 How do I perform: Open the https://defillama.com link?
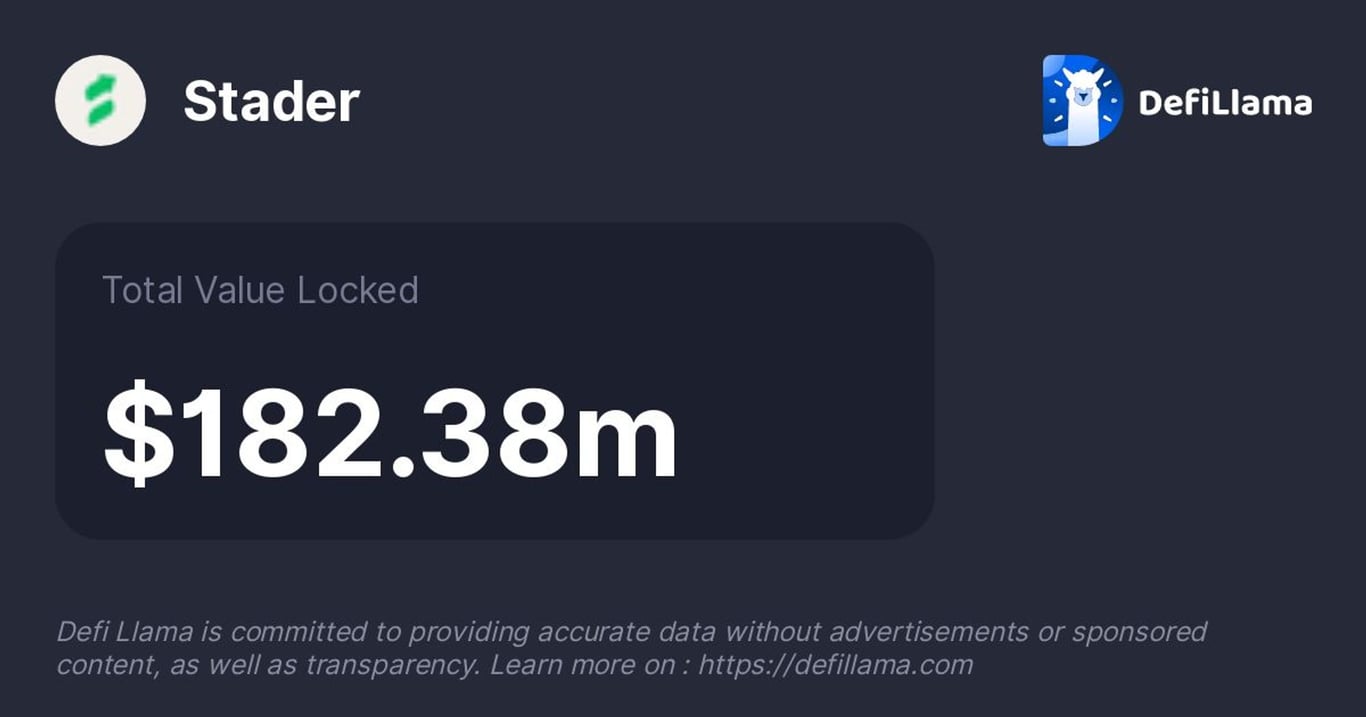835,665
